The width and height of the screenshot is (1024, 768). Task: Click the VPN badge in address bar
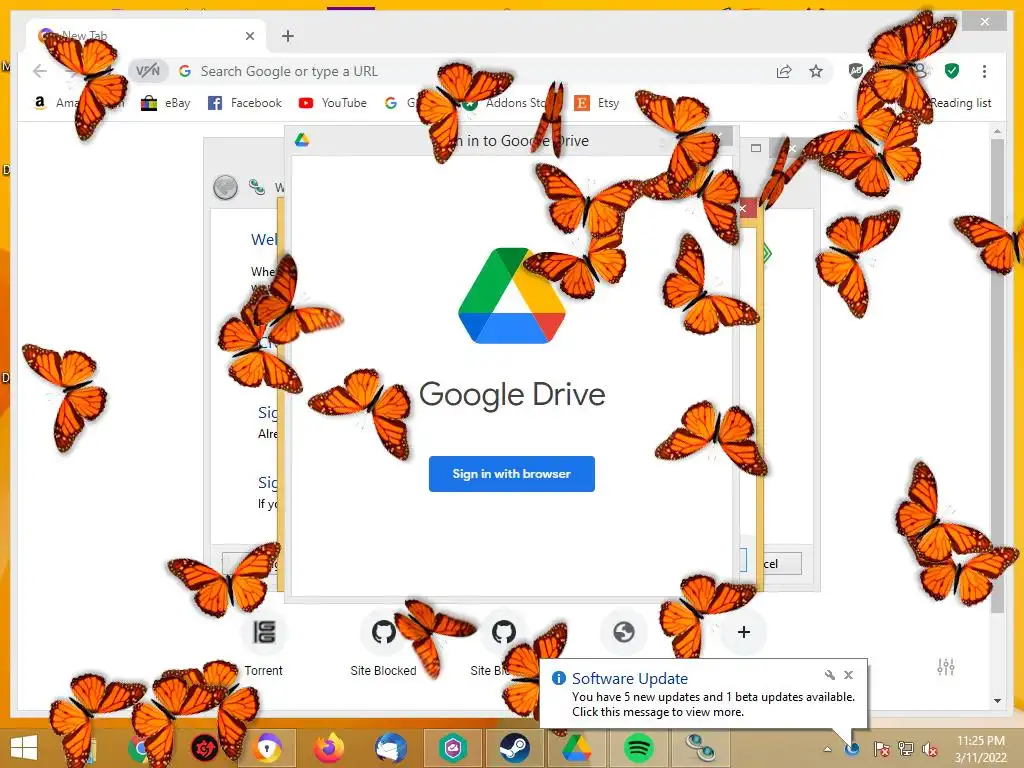coord(148,71)
